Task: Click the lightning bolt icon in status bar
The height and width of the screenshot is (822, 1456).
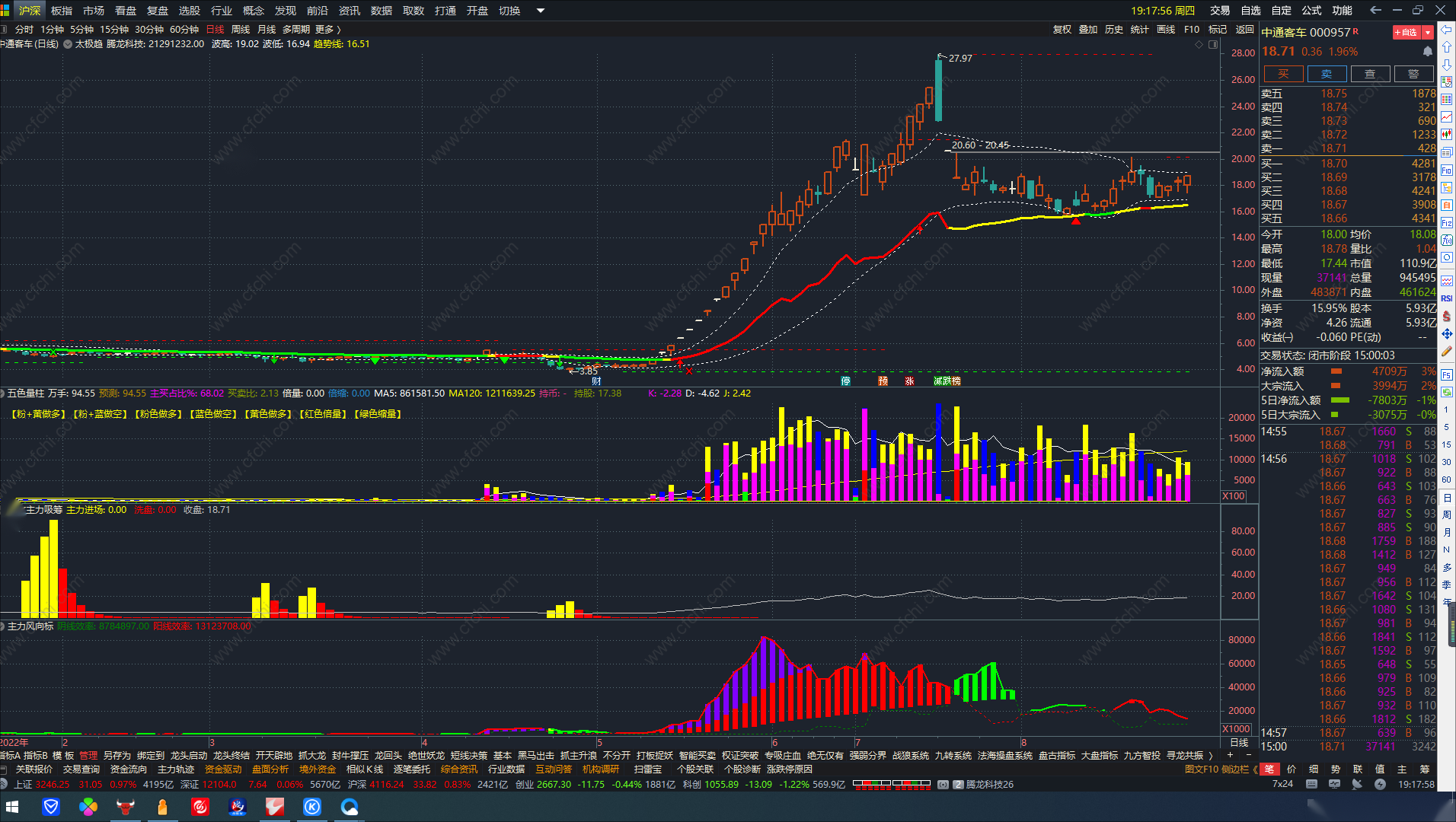Action: pos(1380,784)
